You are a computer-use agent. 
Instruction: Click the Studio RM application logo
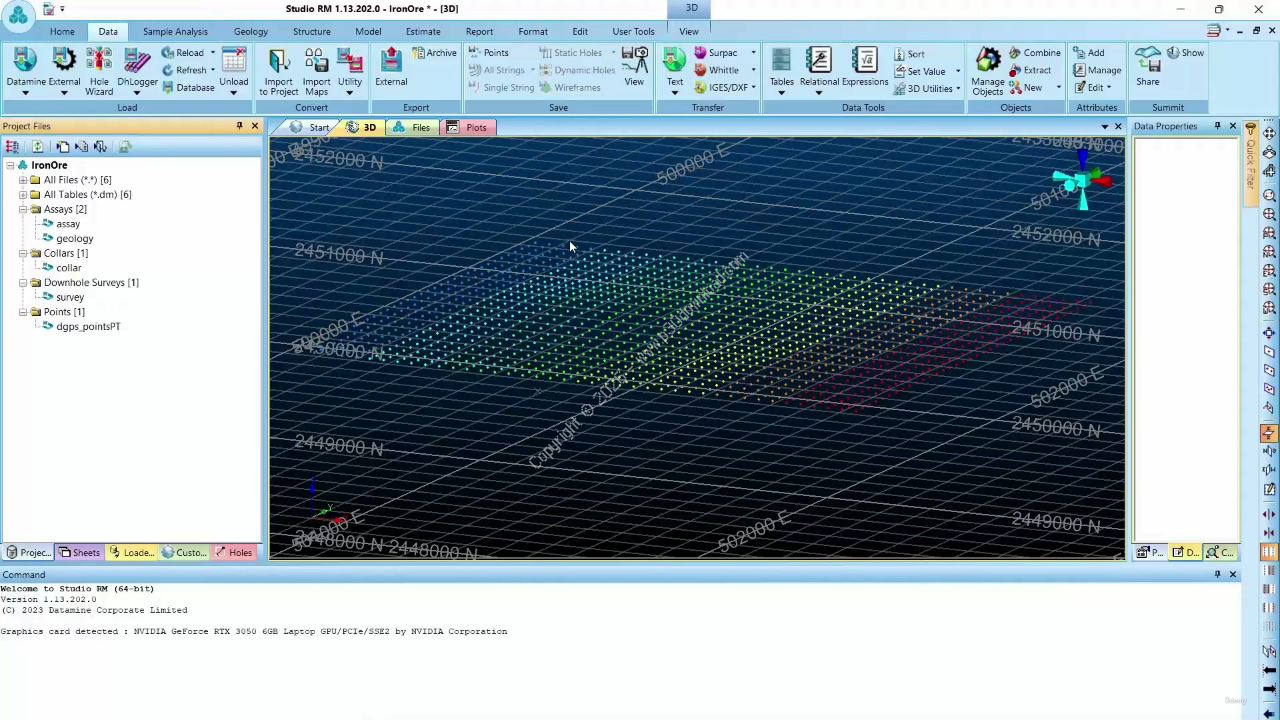click(x=18, y=14)
